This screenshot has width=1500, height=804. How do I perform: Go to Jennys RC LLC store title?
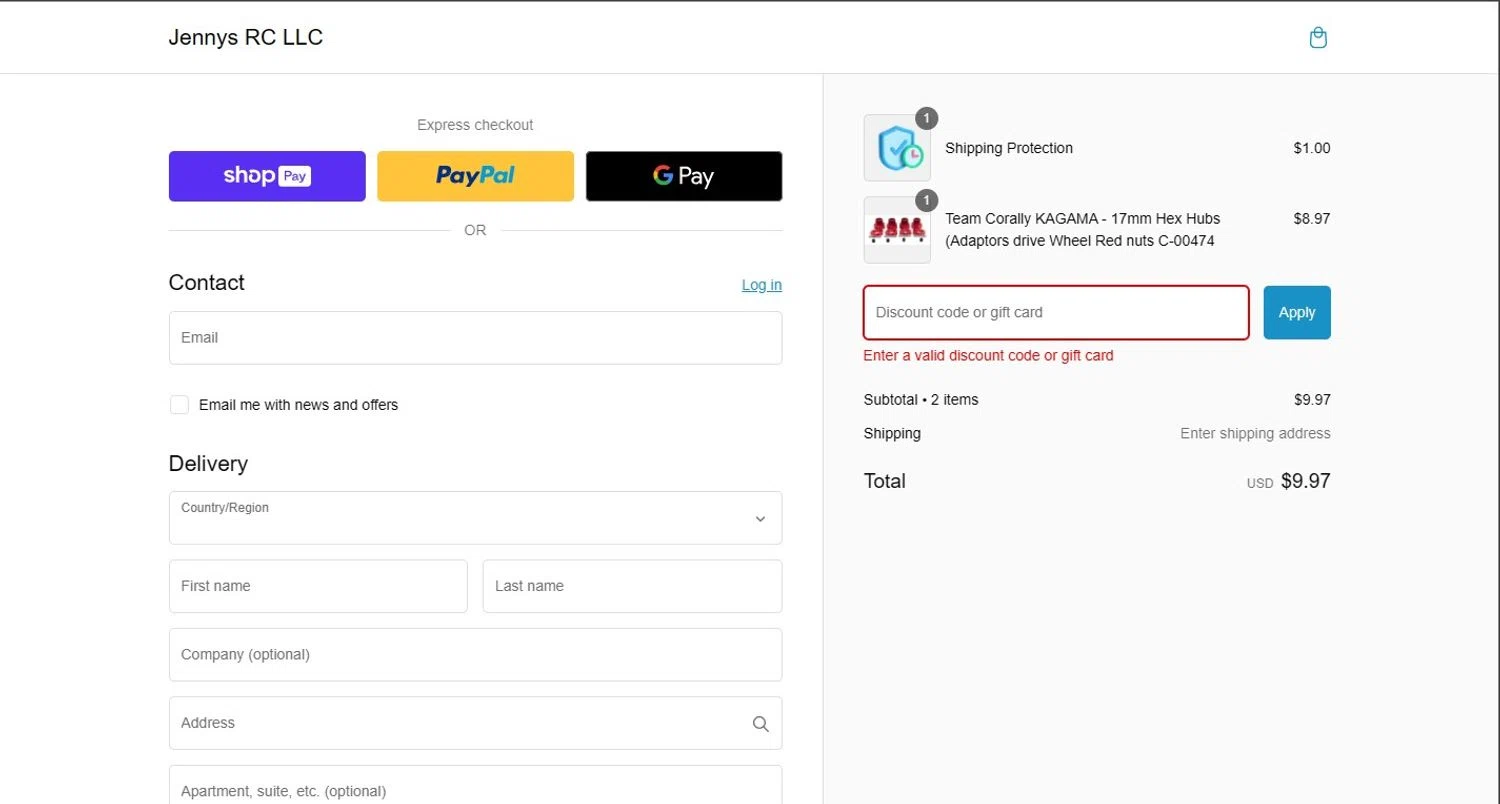246,38
